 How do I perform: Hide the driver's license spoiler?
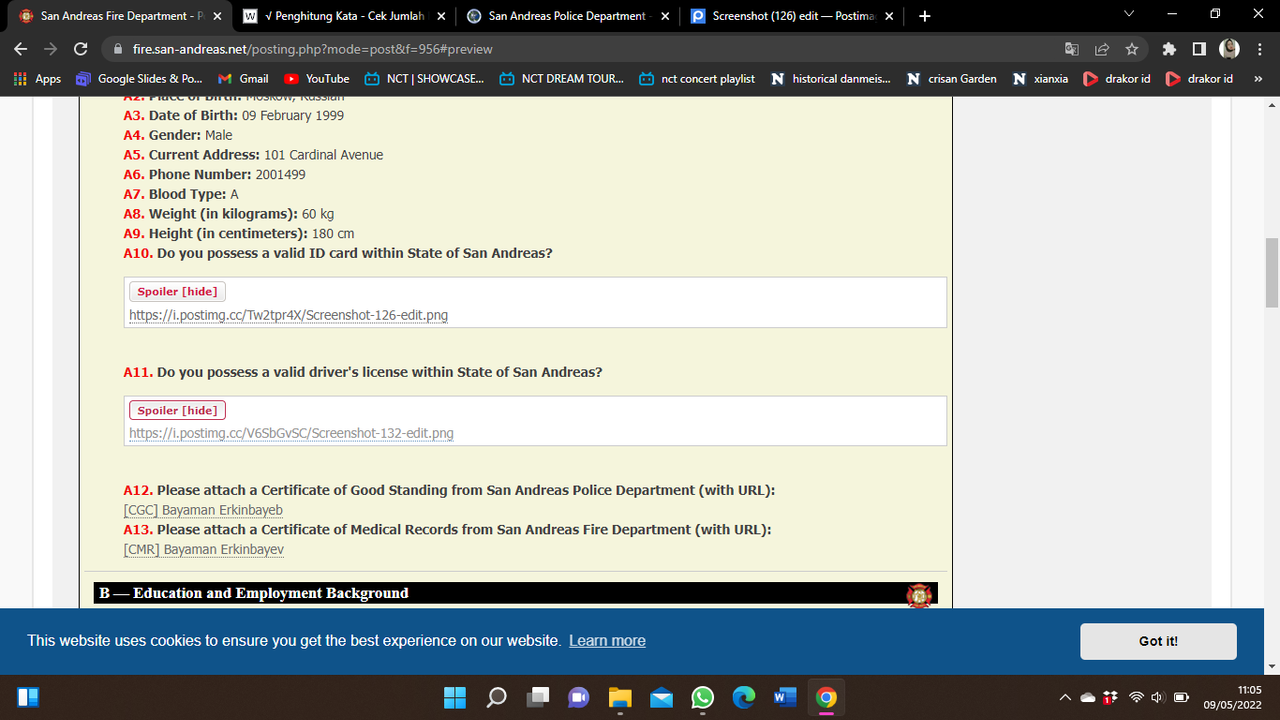click(177, 410)
